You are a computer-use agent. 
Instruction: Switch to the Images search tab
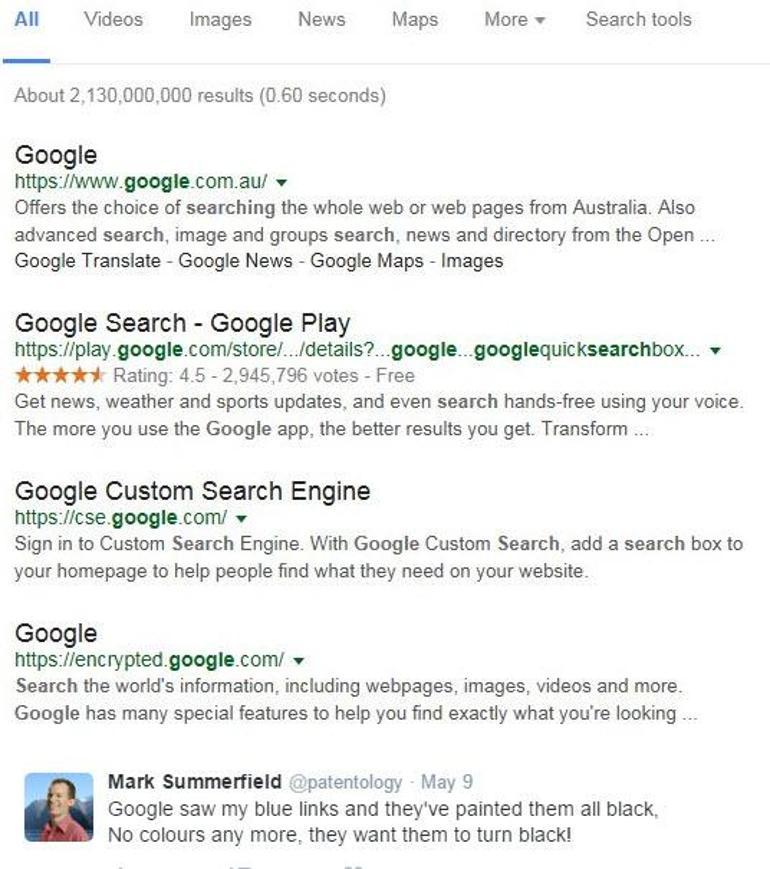pos(219,20)
